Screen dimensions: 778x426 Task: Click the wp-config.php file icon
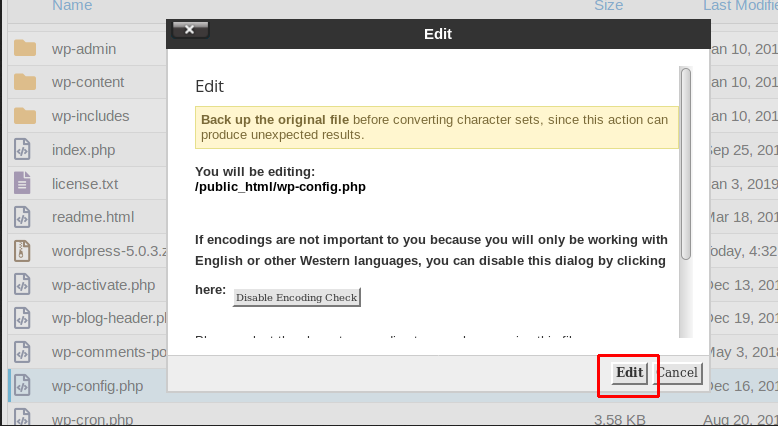[x=22, y=386]
